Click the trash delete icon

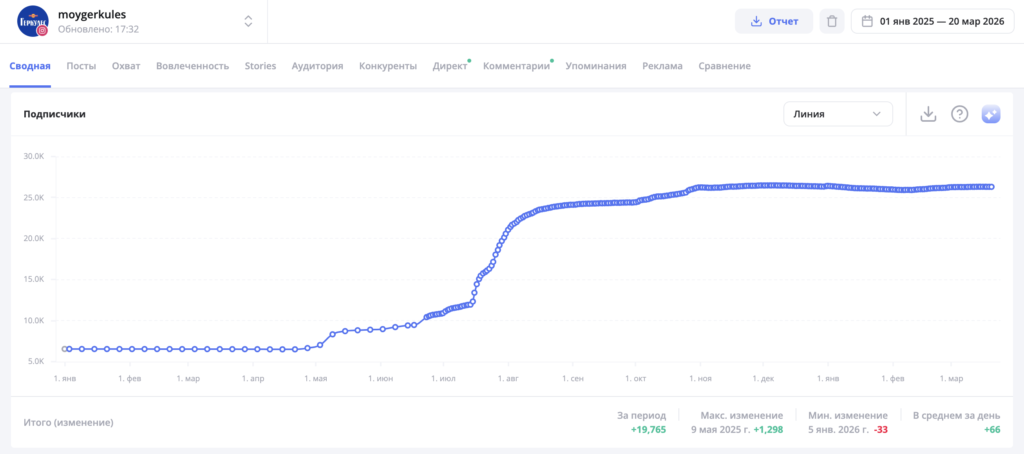(x=831, y=21)
